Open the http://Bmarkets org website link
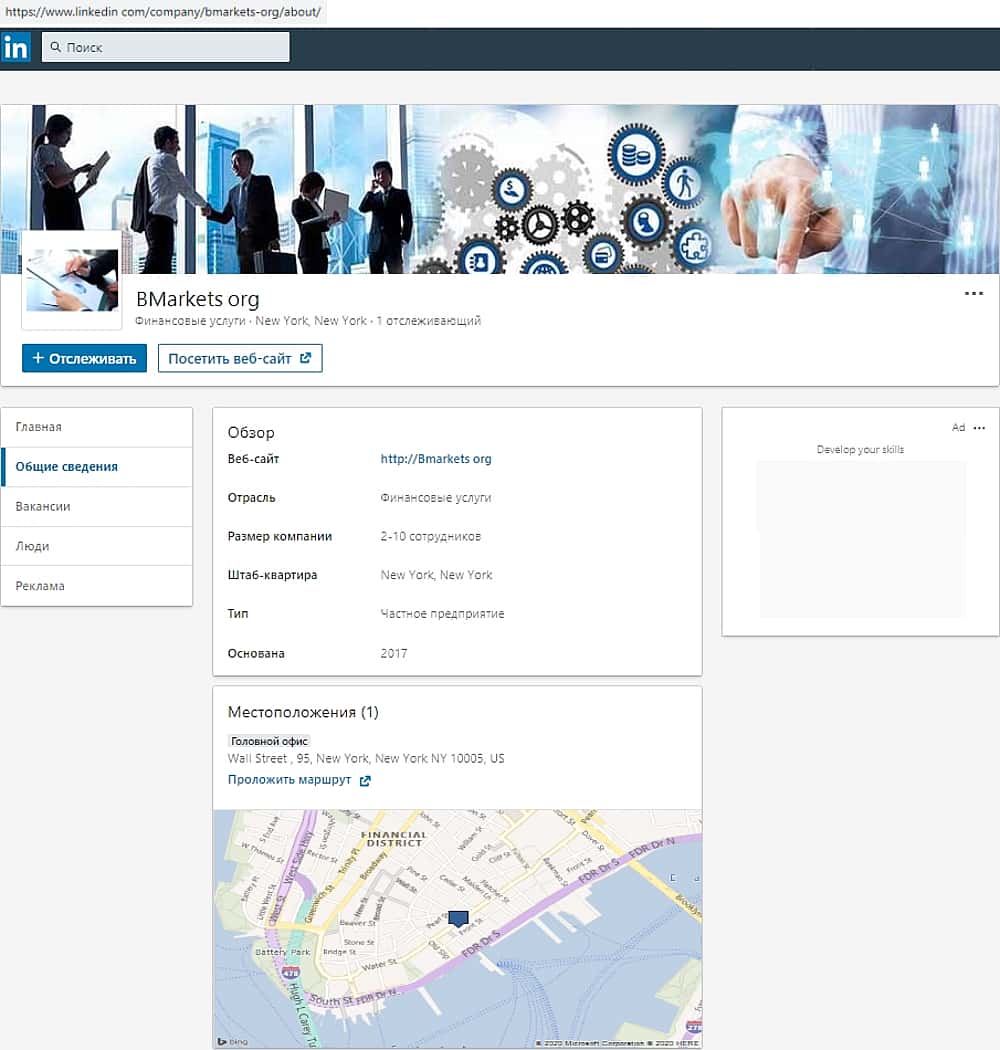Viewport: 1000px width, 1050px height. [436, 459]
